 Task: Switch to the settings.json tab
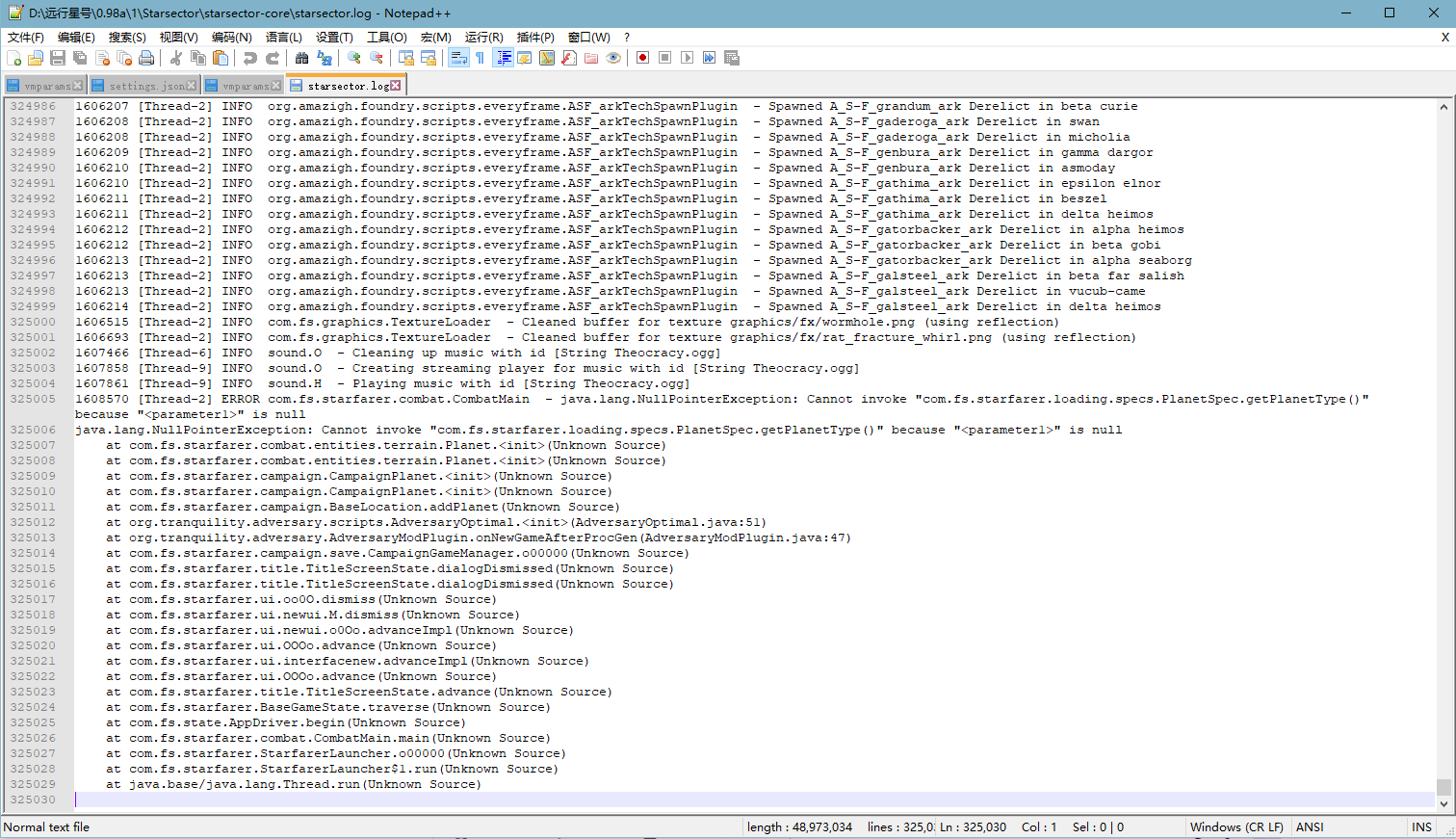pos(145,86)
